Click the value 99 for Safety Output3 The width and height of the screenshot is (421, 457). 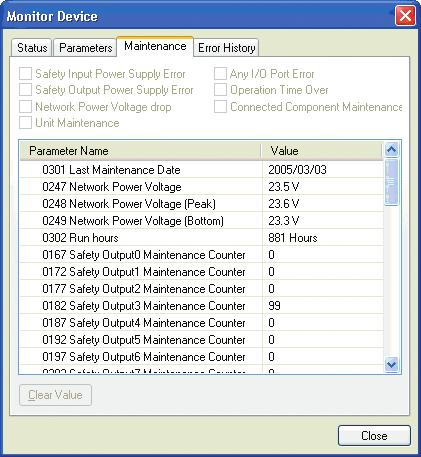pyautogui.click(x=274, y=306)
